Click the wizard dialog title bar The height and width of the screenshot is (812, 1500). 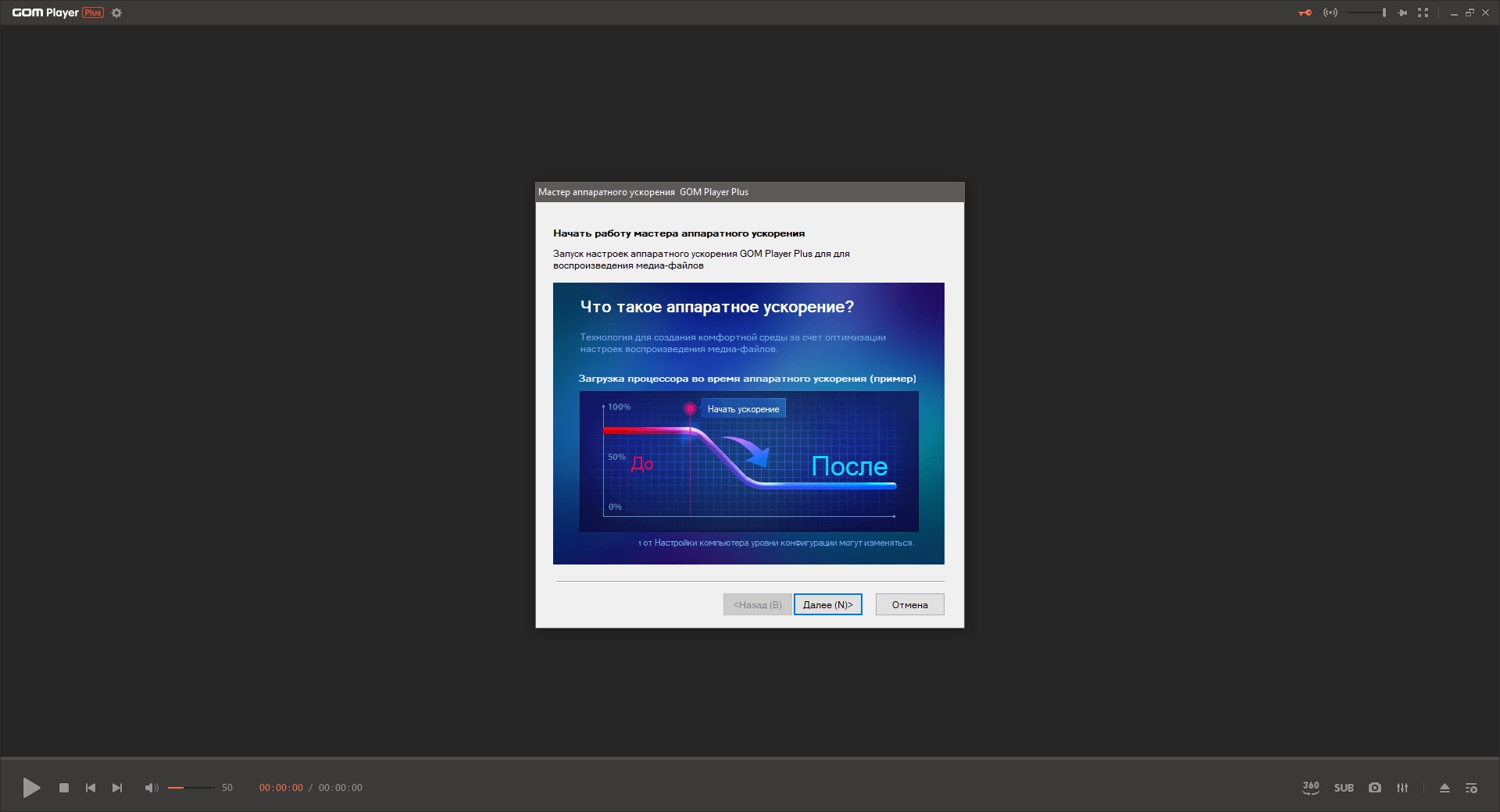coord(750,192)
